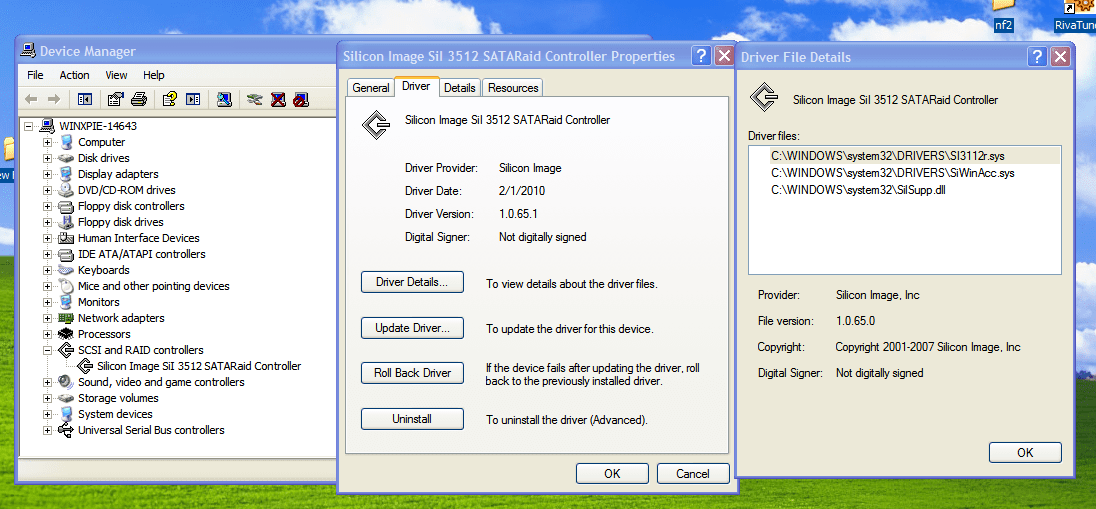
Task: Expand the Floppy disk drives node
Action: (48, 222)
